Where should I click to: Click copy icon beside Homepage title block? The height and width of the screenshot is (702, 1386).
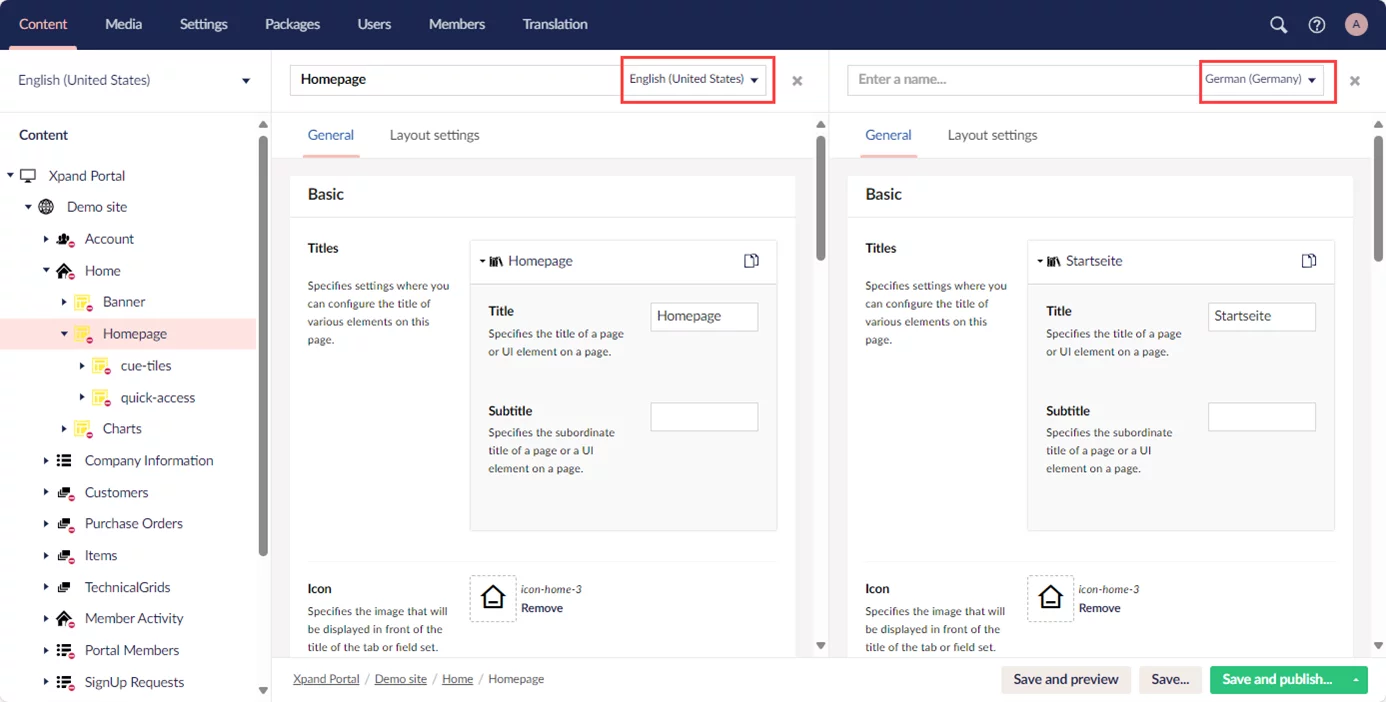pos(751,261)
